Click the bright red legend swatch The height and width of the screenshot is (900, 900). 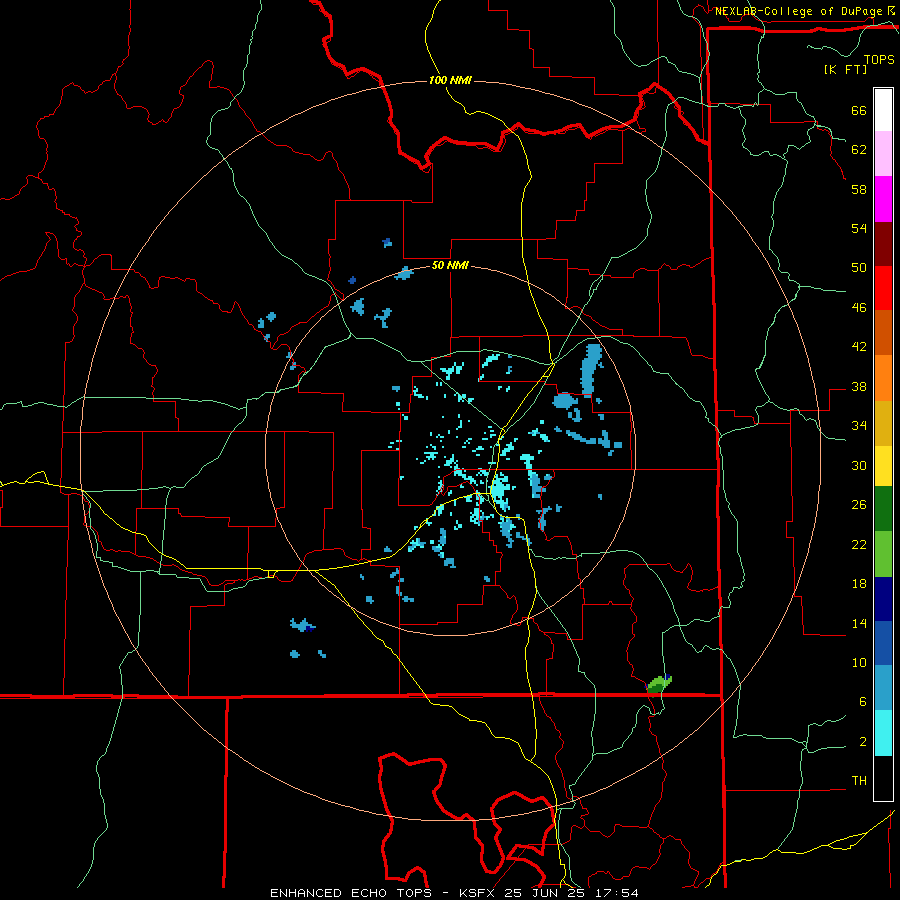(x=883, y=288)
